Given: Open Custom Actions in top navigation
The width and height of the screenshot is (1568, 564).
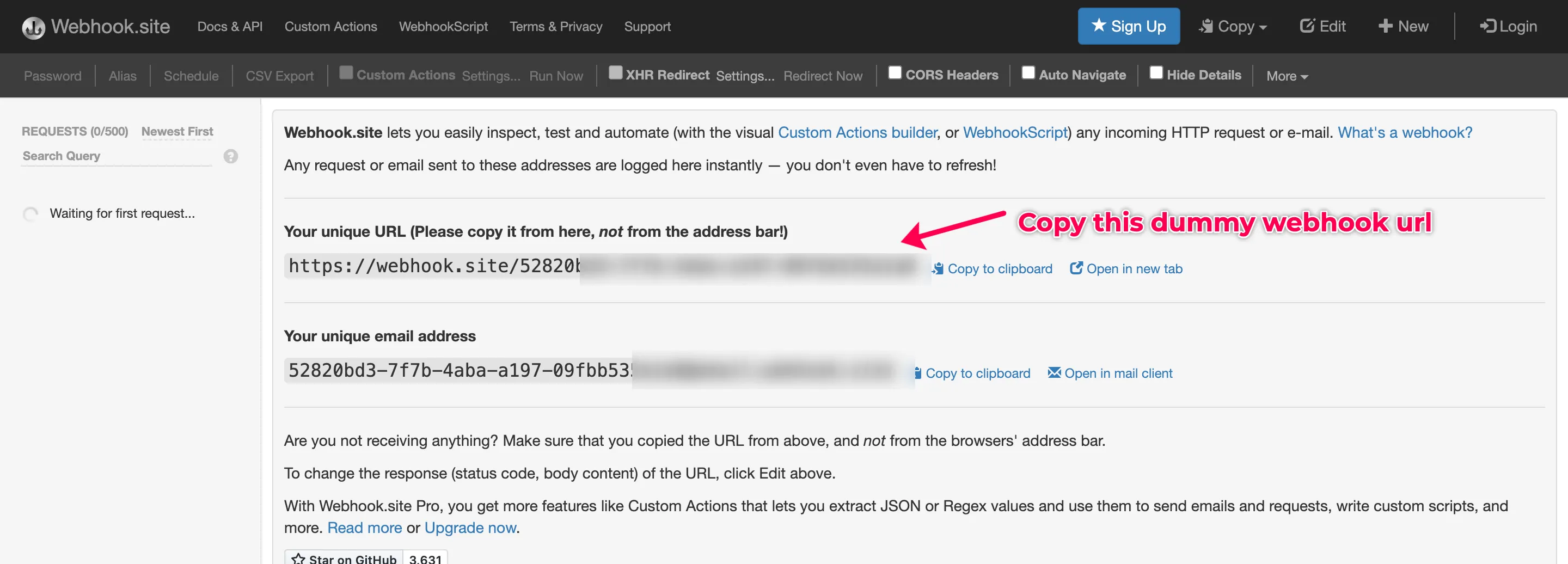Looking at the screenshot, I should click(330, 26).
